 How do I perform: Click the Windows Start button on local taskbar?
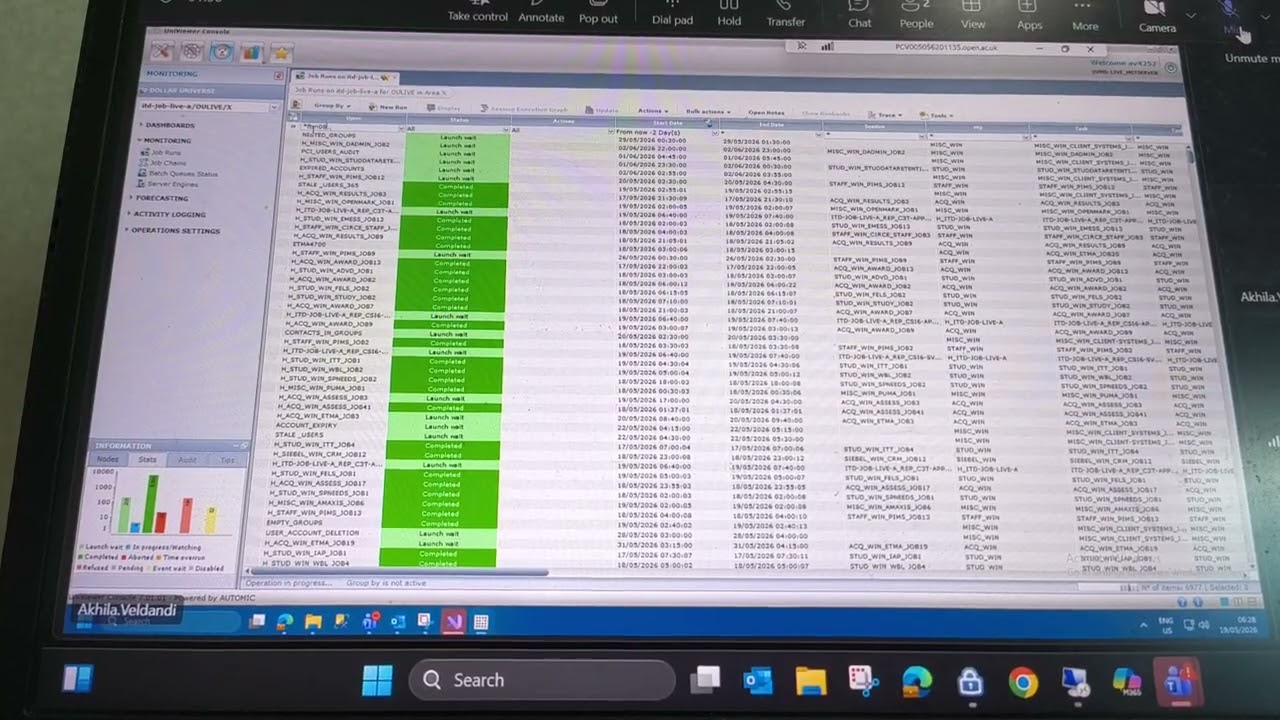coord(377,681)
